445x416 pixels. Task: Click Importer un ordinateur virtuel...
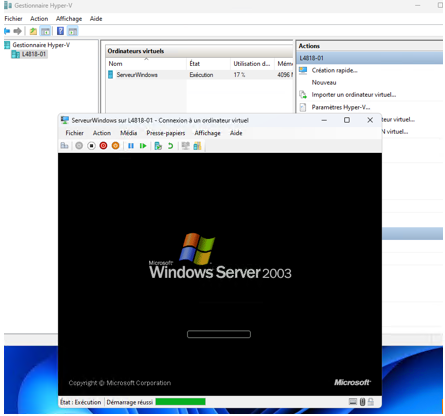coord(354,95)
